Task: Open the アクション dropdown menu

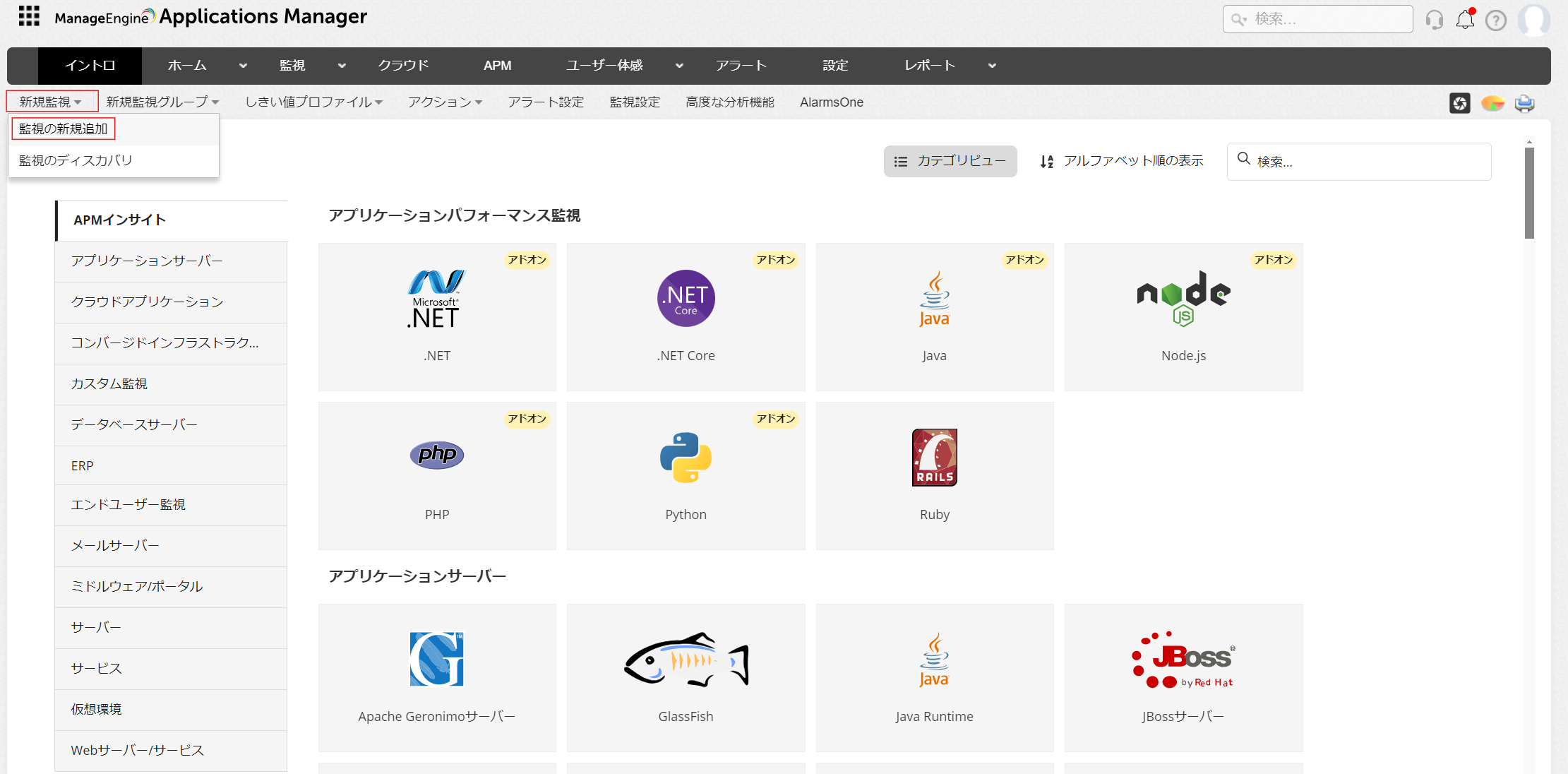Action: [x=445, y=102]
